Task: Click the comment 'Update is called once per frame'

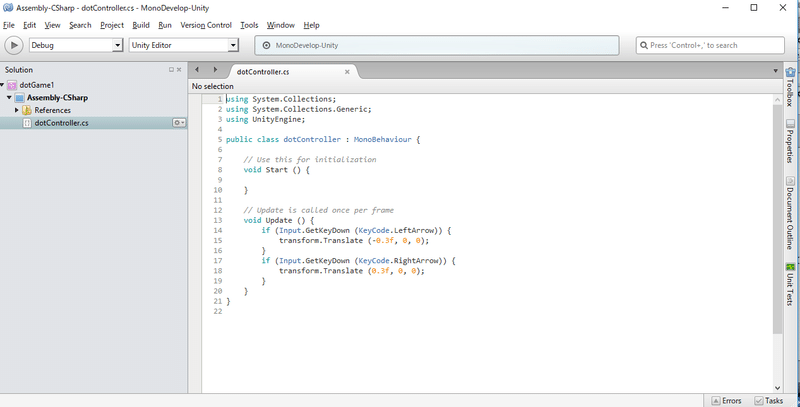Action: click(x=318, y=210)
